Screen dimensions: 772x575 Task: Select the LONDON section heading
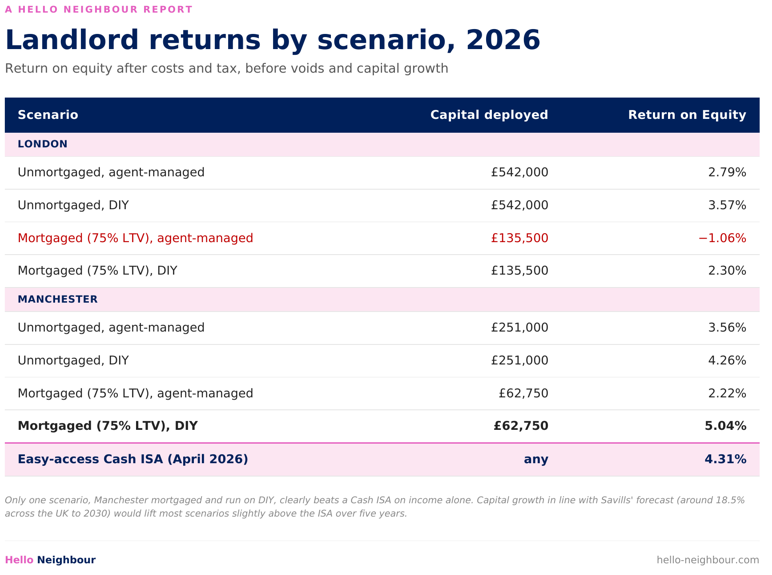pos(42,144)
